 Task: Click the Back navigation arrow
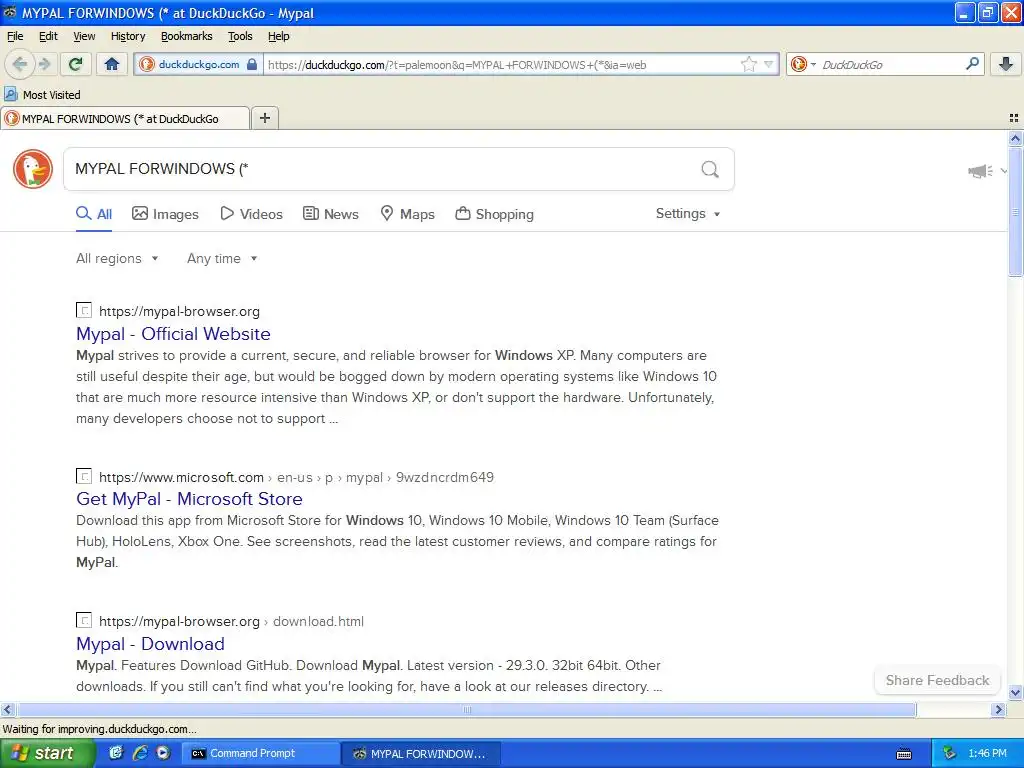pos(20,64)
